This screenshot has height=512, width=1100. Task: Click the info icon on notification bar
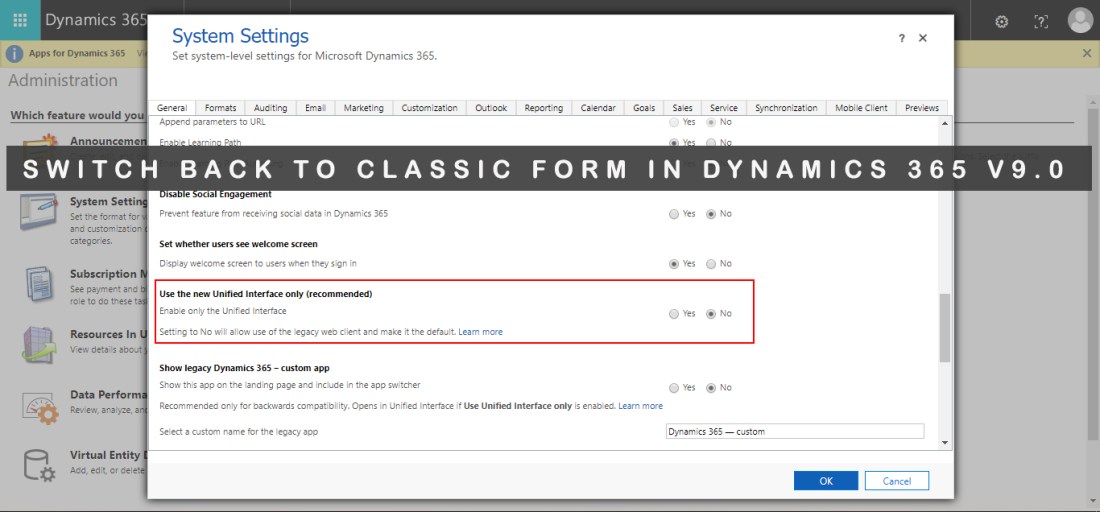click(15, 53)
